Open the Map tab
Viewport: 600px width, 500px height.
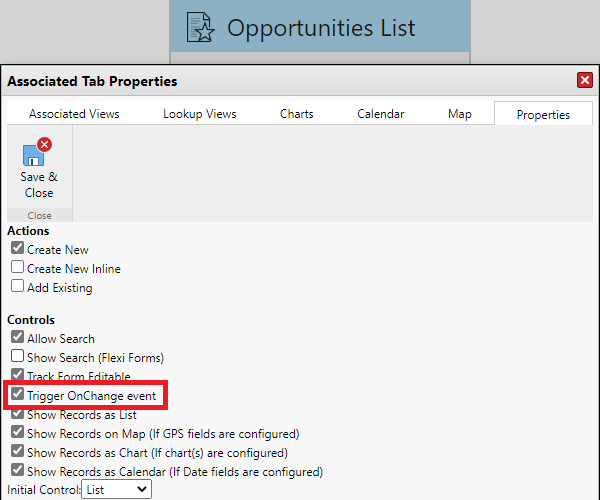[x=460, y=114]
